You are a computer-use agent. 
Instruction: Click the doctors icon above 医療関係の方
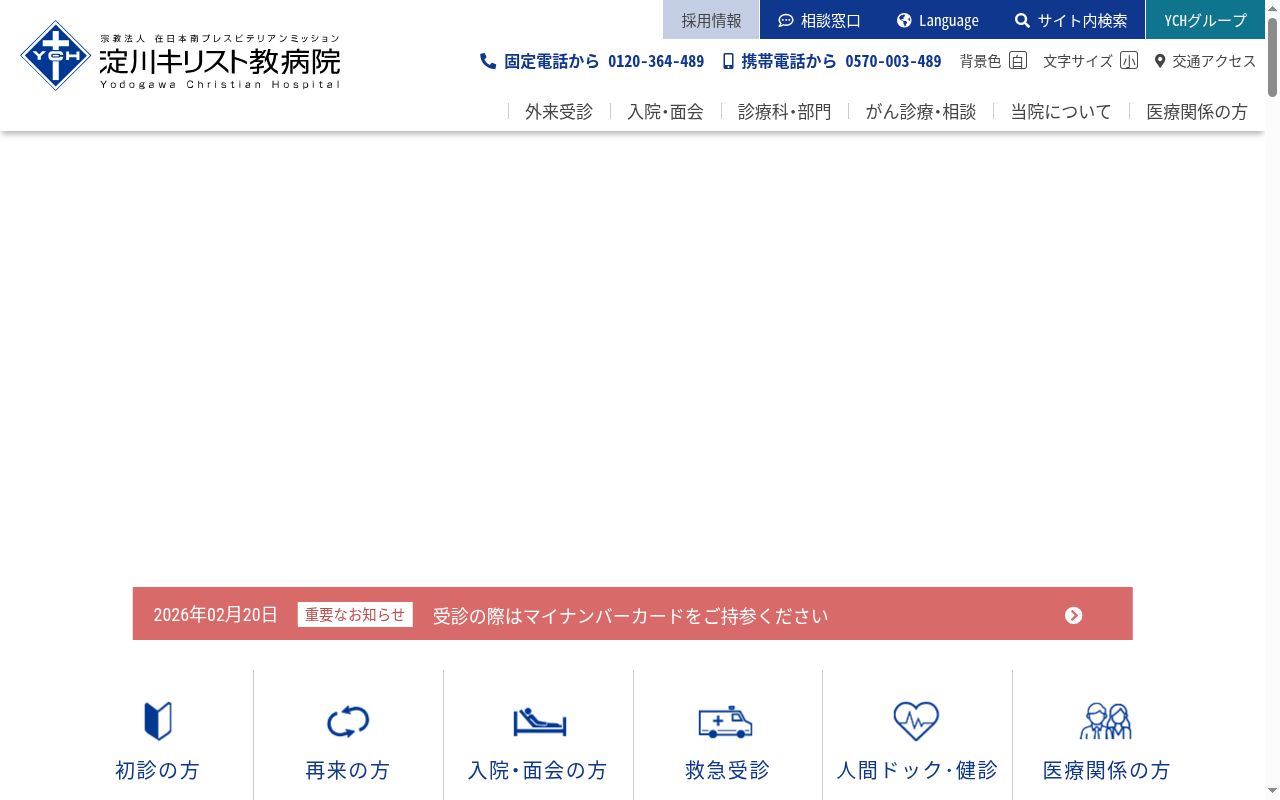coord(1106,721)
